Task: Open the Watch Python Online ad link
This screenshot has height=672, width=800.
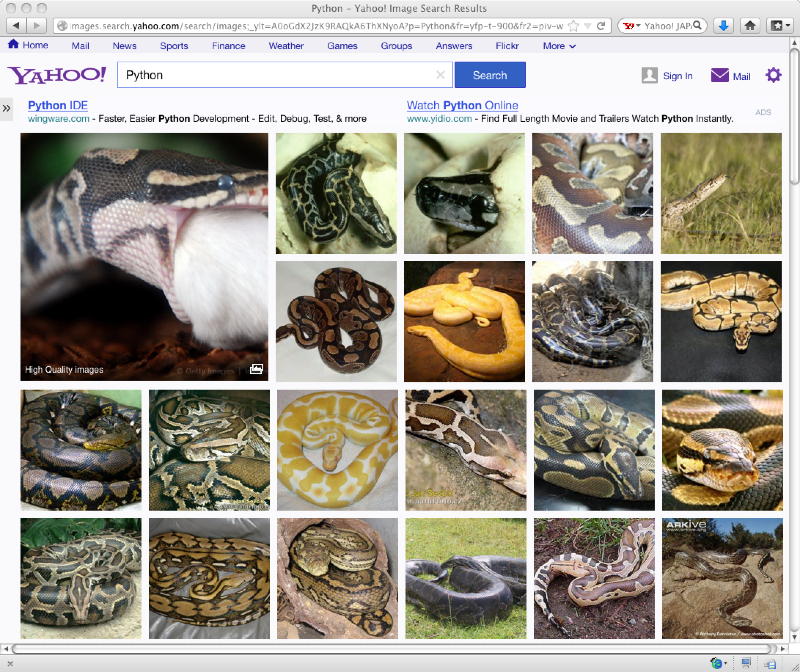Action: click(462, 105)
